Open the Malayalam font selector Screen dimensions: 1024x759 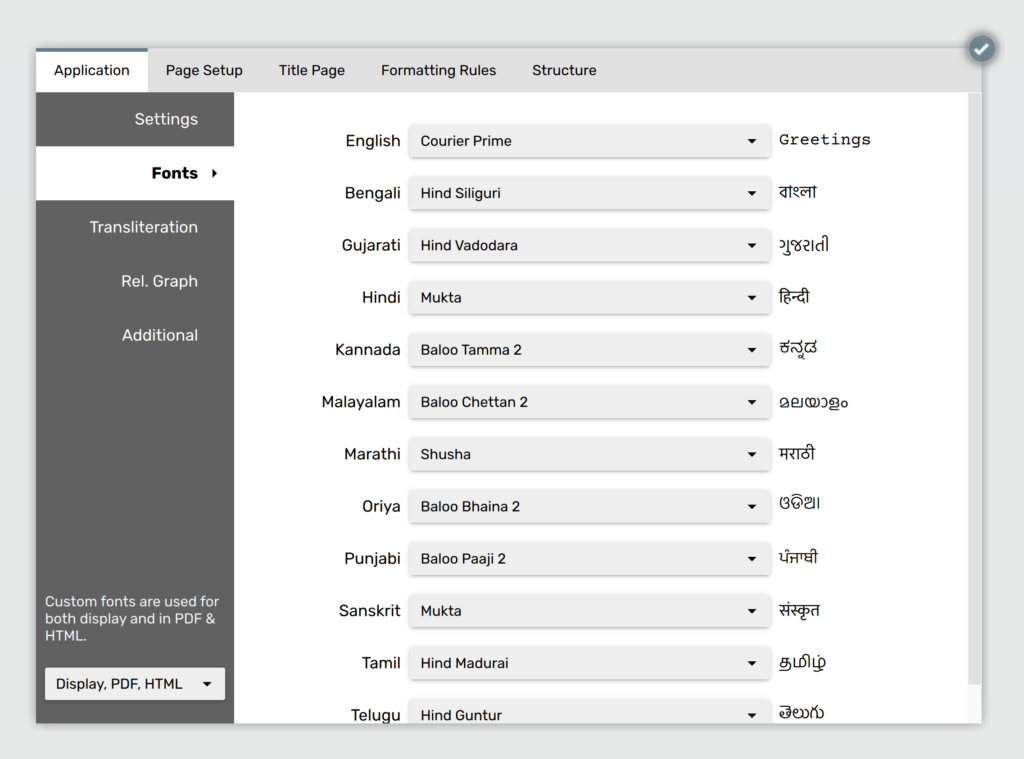tap(589, 402)
